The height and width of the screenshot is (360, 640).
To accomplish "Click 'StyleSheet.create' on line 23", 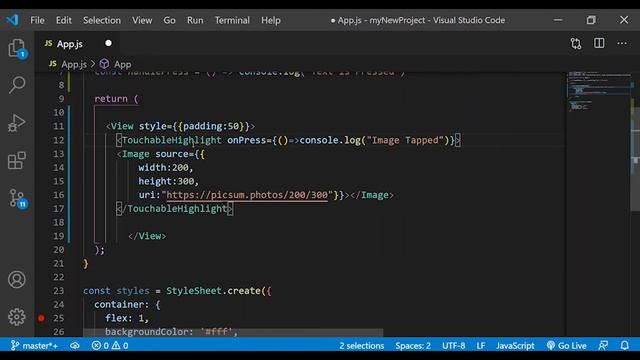I will point(213,291).
